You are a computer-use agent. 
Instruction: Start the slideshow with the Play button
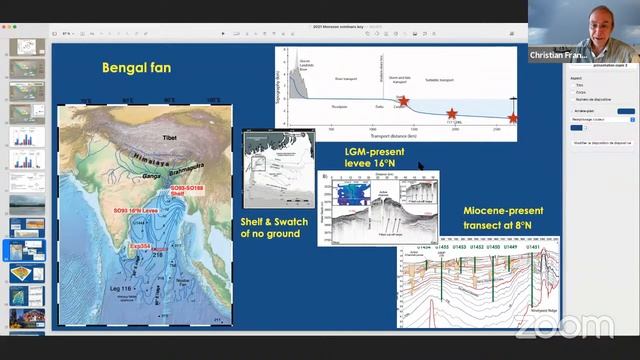(223, 34)
